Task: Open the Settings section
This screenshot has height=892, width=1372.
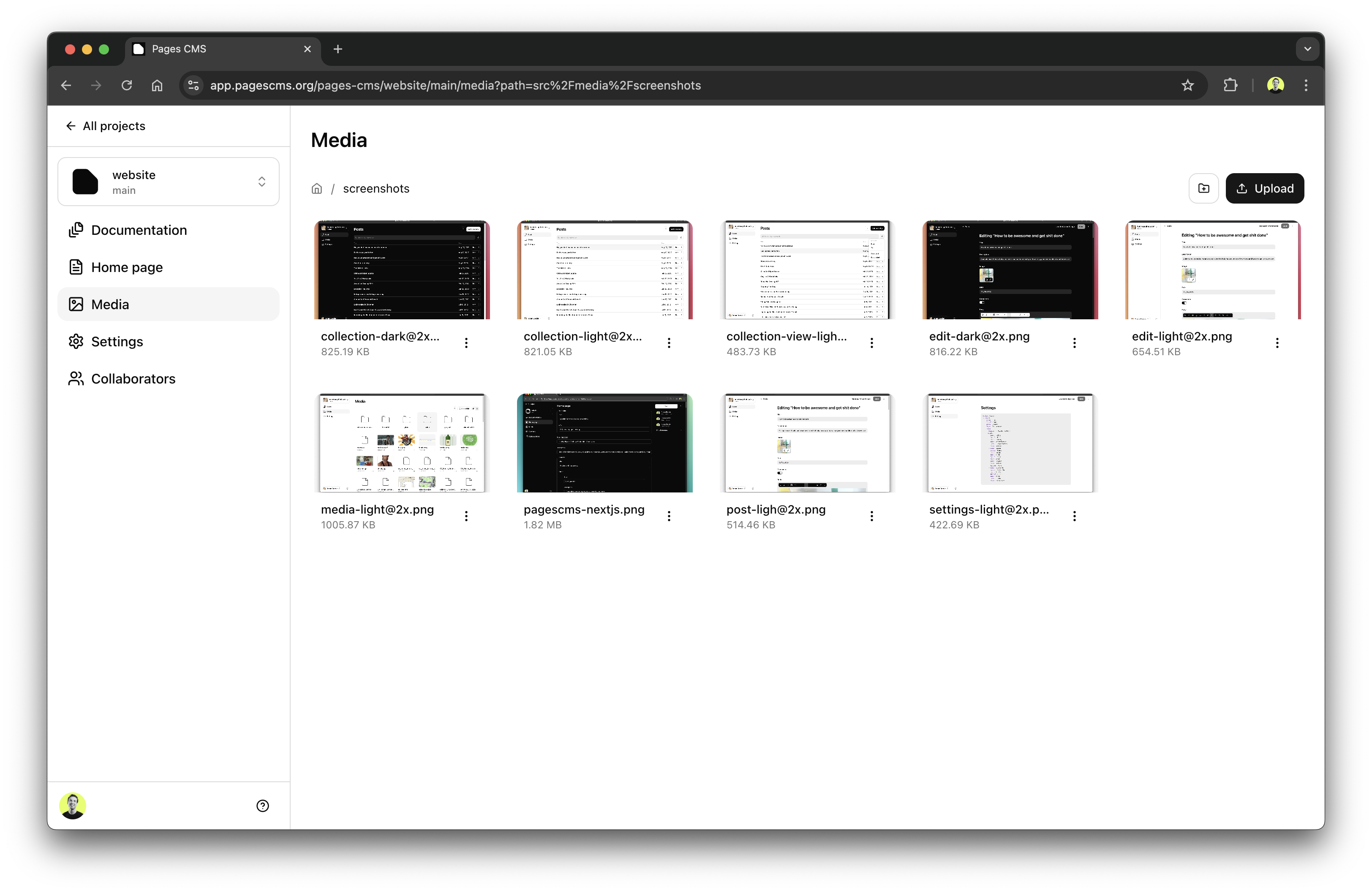Action: click(x=117, y=341)
